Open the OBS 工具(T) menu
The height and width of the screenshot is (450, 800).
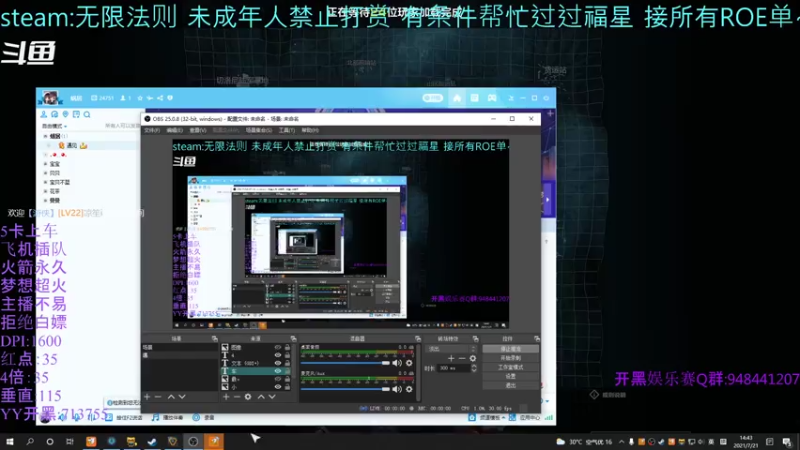[287, 131]
